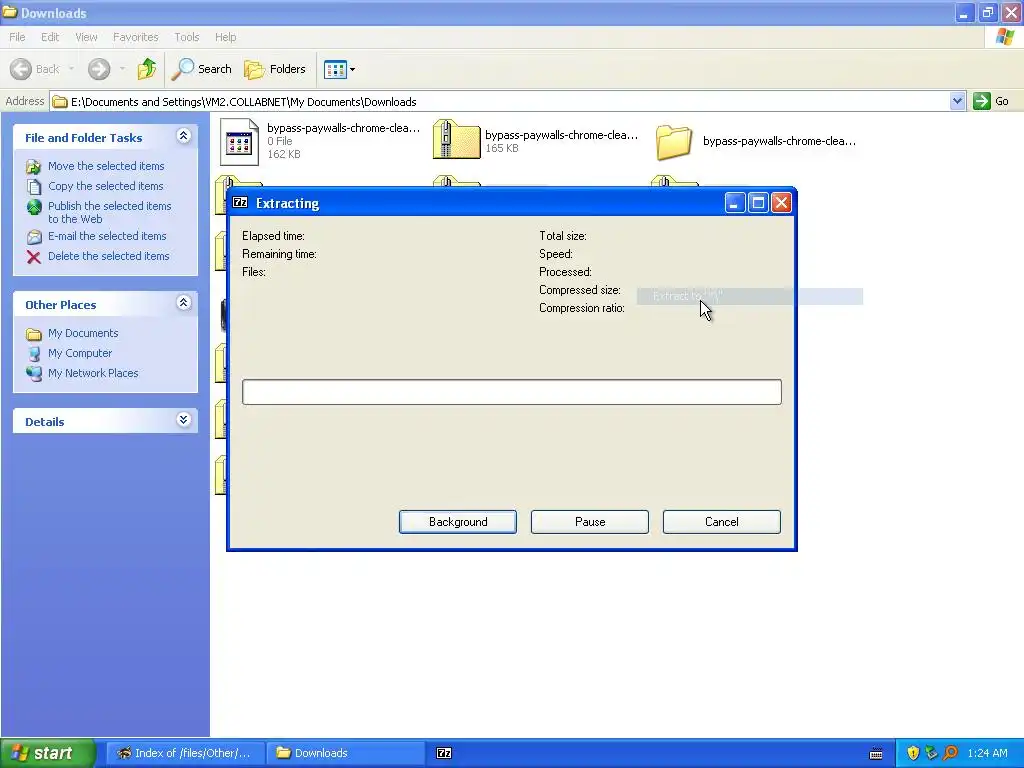Click the E-mail envelope icon
Screen dimensions: 1024x768
pyautogui.click(x=34, y=237)
